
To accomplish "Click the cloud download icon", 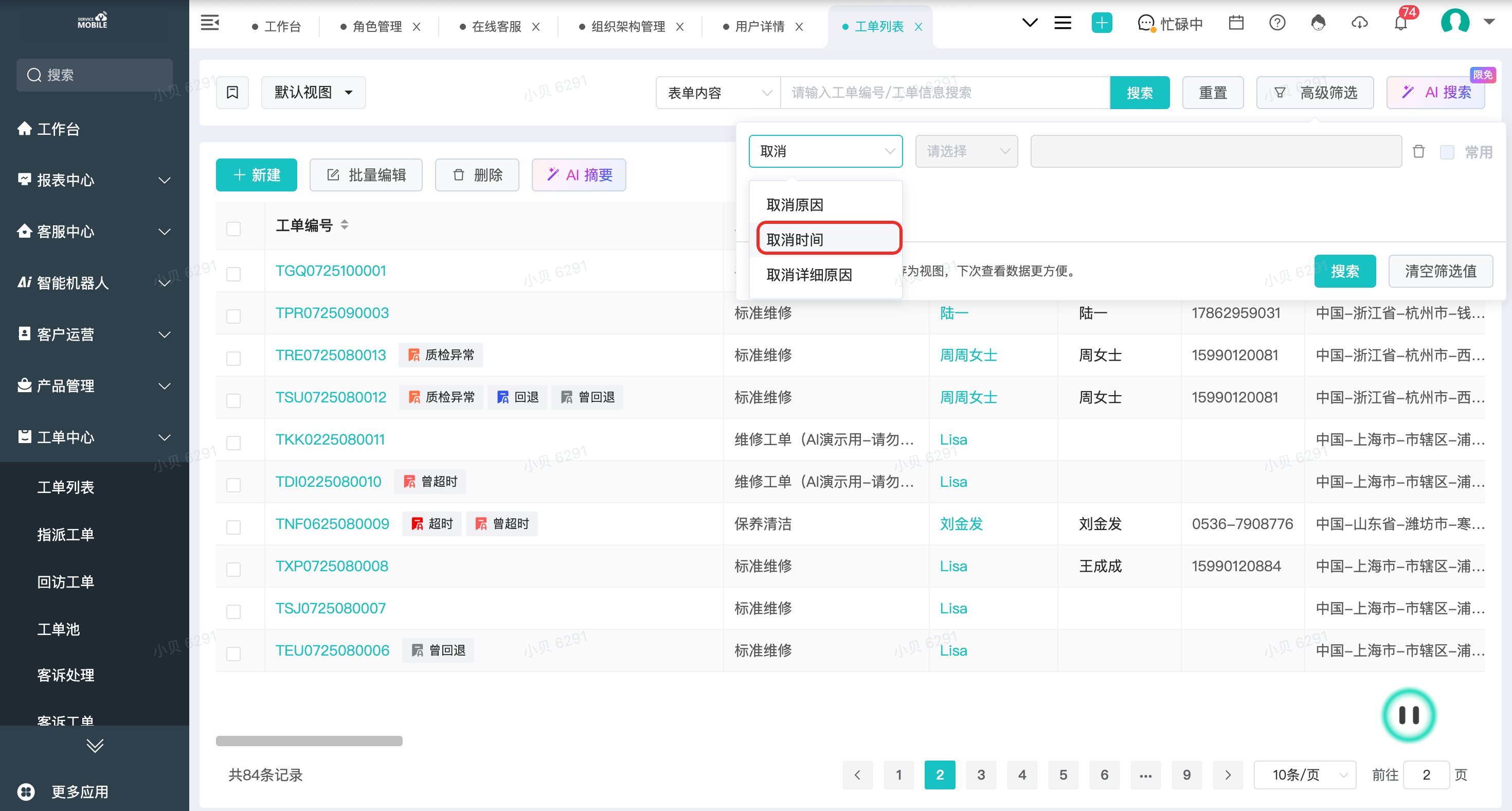I will coord(1359,24).
